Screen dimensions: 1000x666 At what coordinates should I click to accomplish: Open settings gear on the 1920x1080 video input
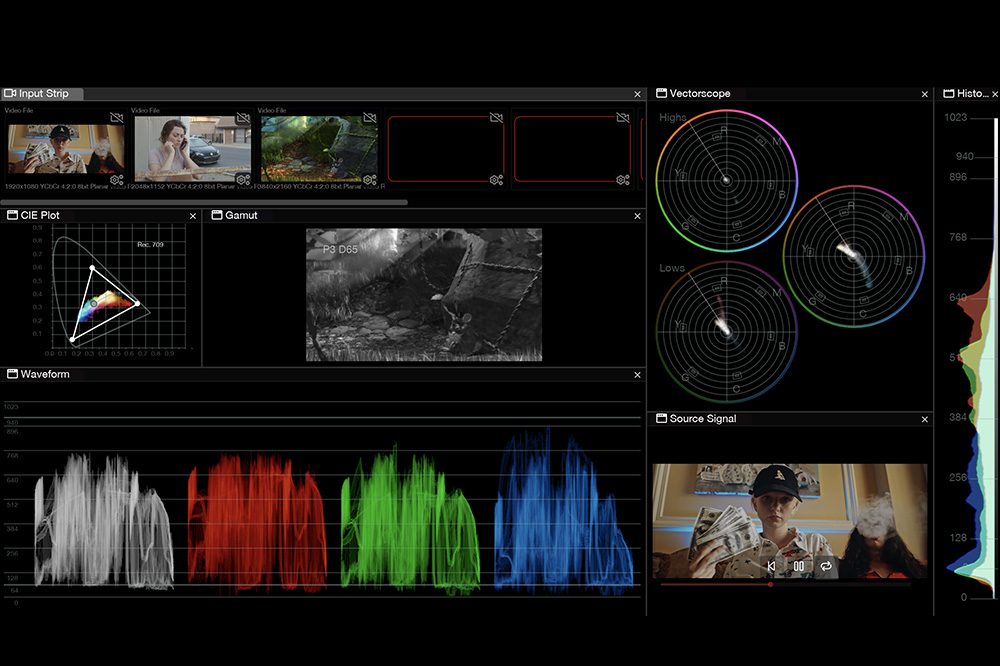[117, 180]
